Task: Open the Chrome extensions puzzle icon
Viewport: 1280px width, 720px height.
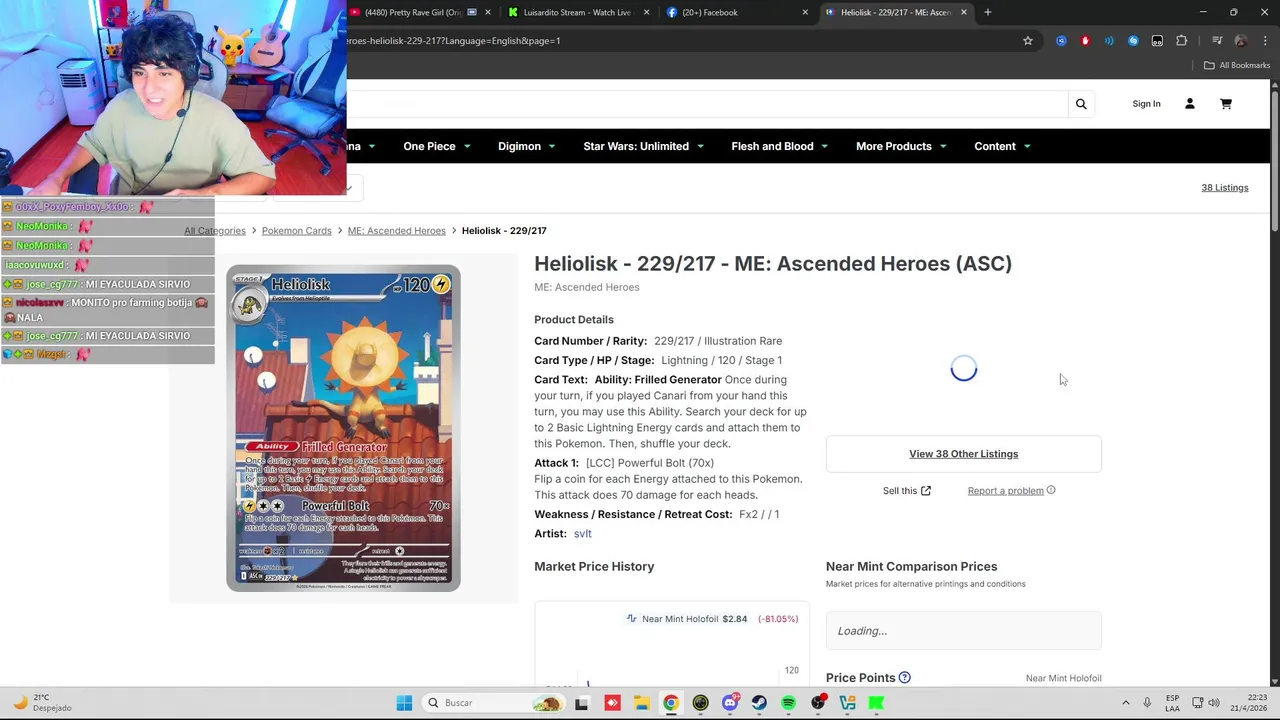Action: point(1182,41)
